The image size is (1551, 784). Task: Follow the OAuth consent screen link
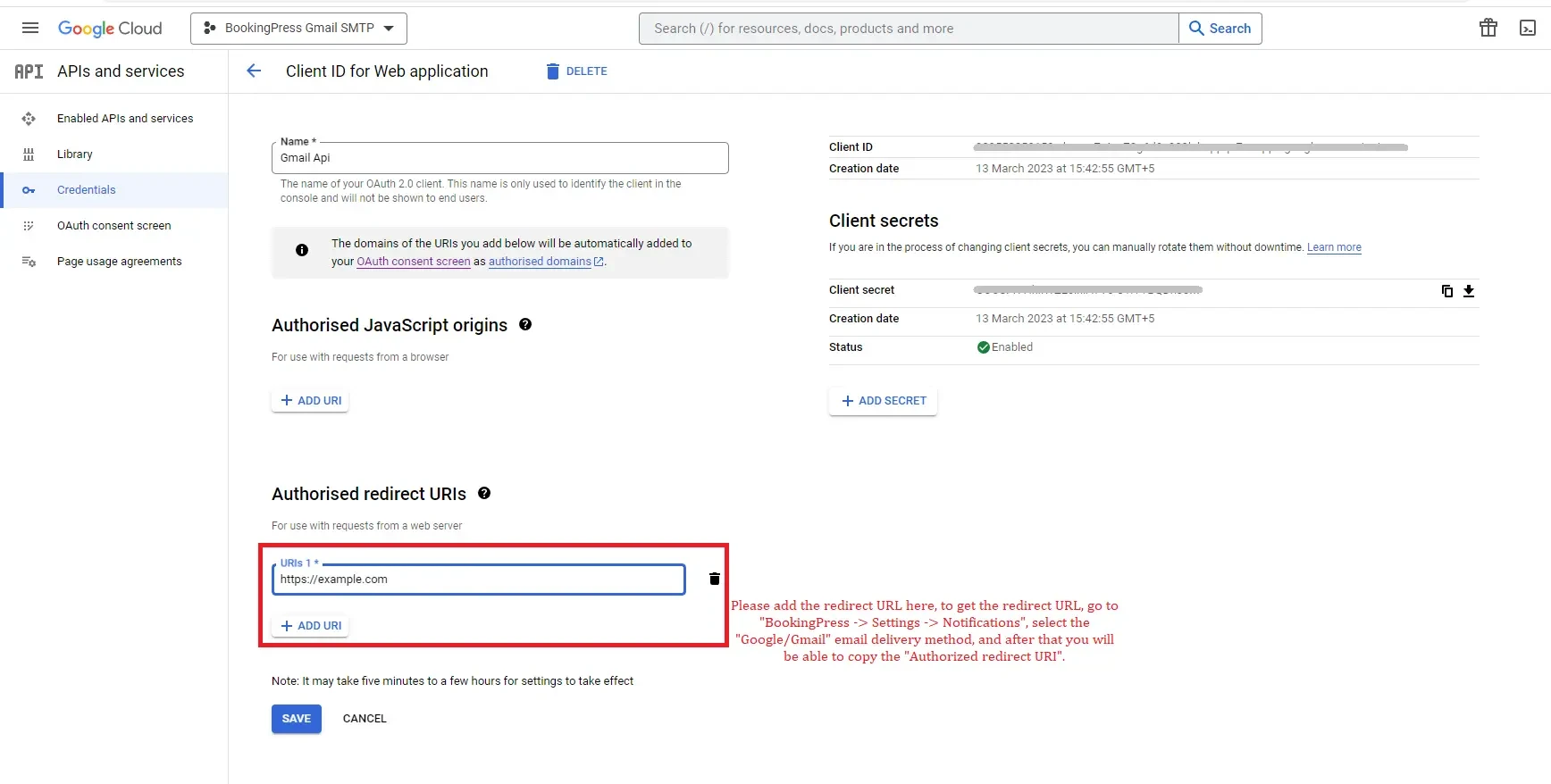click(x=414, y=262)
